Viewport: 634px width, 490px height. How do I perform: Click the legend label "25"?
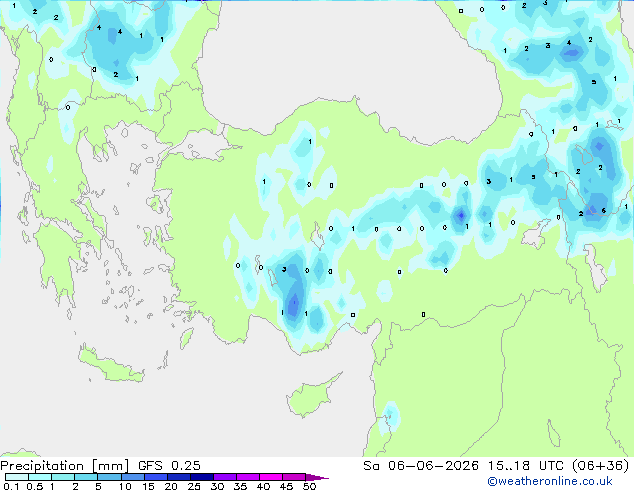pyautogui.click(x=194, y=486)
